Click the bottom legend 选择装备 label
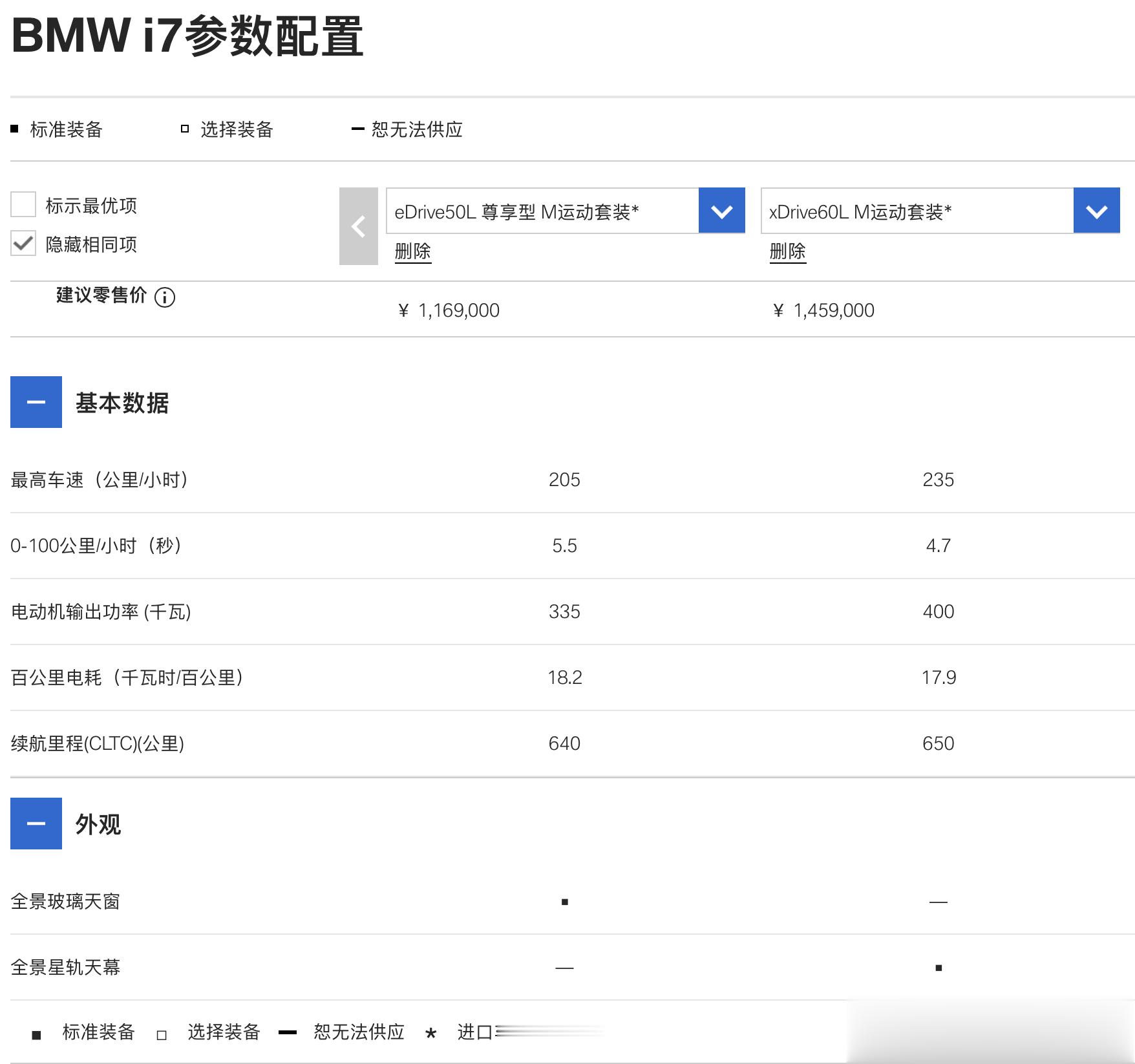 (224, 1032)
